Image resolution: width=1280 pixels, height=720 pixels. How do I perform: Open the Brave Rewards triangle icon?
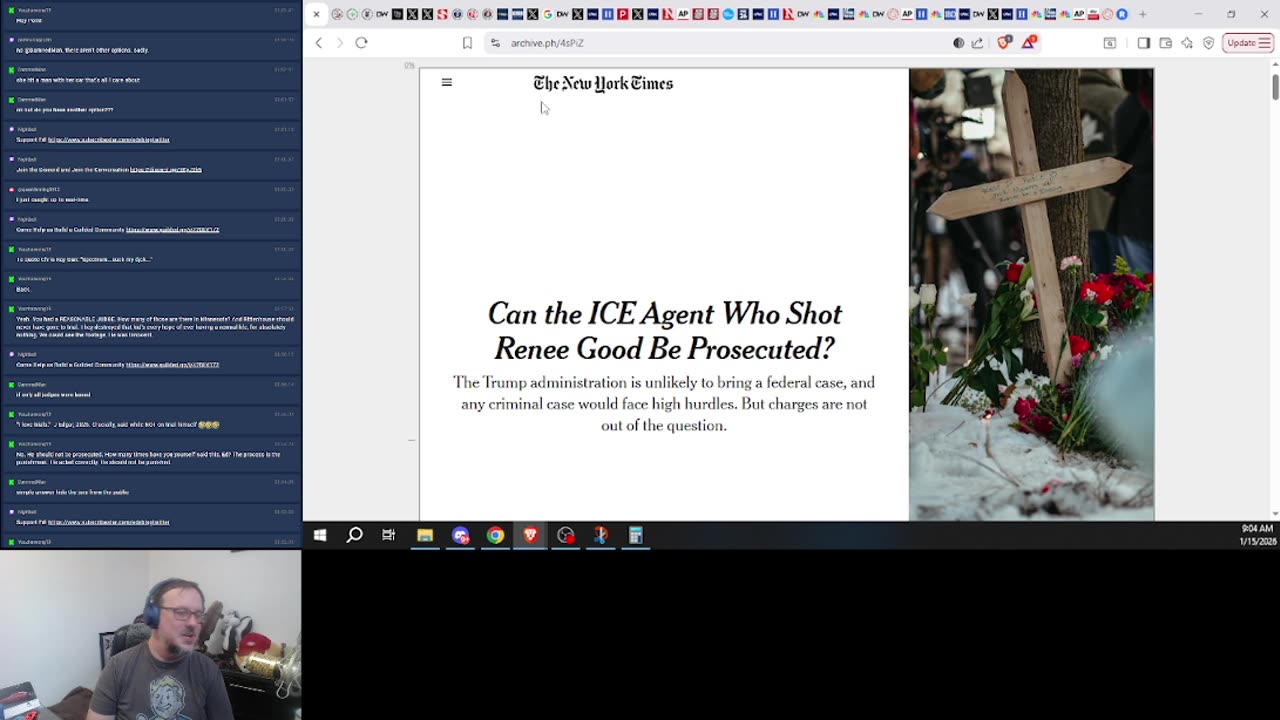pos(1029,43)
